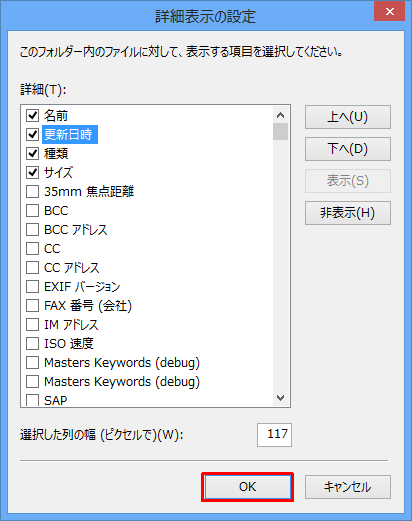
Task: Enable the ISO 速度 checkbox
Action: [x=32, y=344]
